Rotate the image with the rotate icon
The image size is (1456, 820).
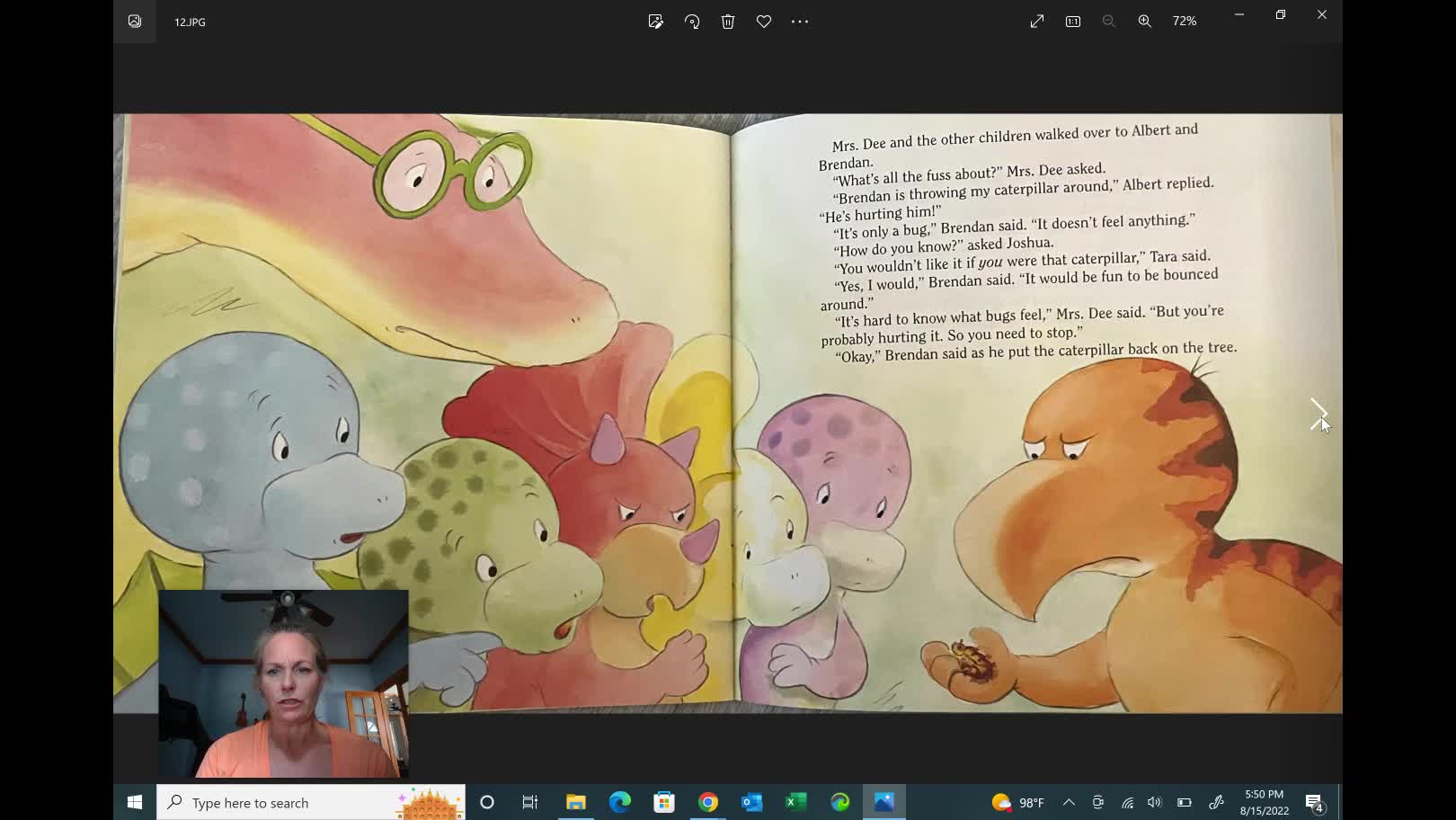pos(692,22)
